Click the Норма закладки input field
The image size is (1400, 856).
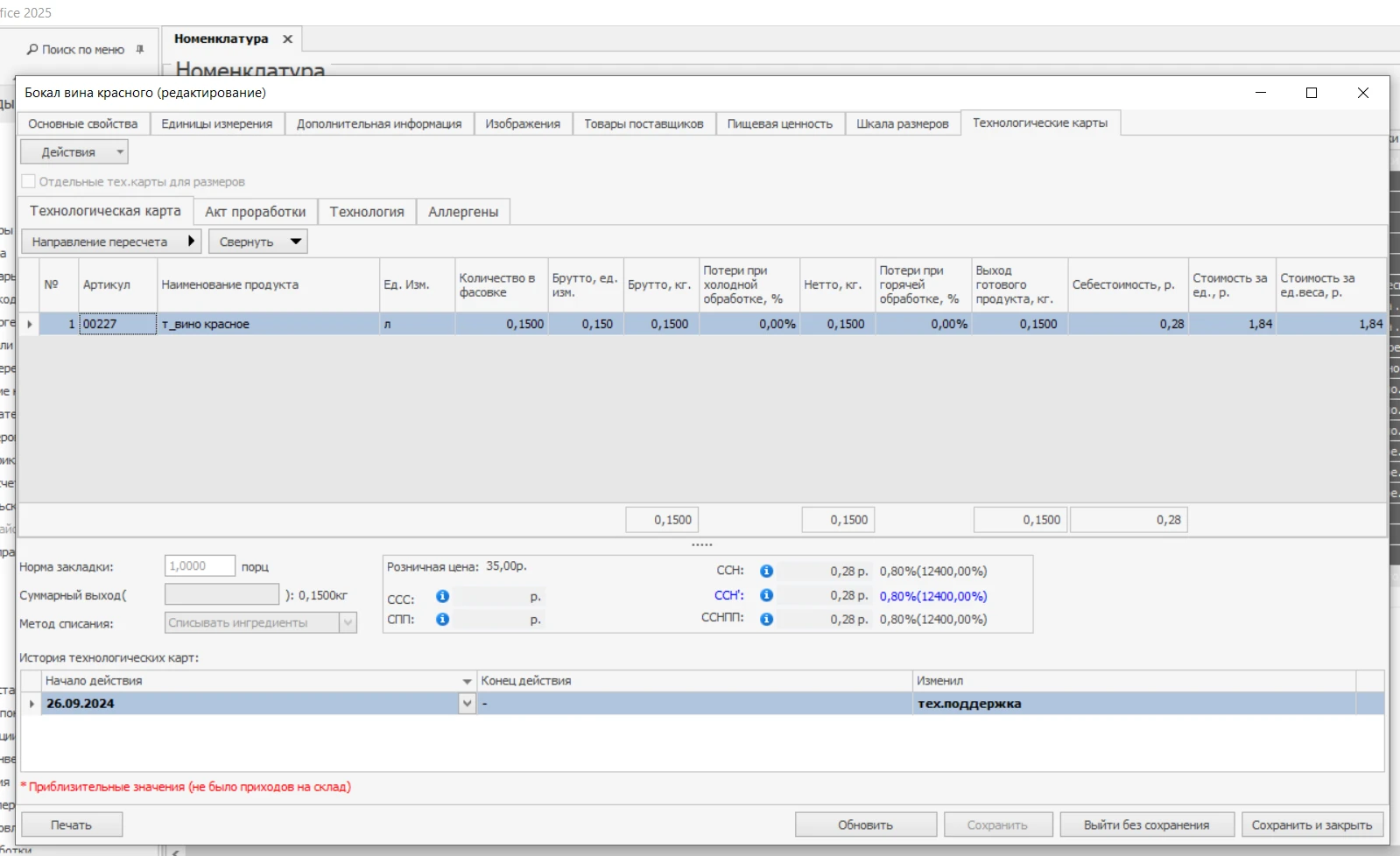[200, 566]
